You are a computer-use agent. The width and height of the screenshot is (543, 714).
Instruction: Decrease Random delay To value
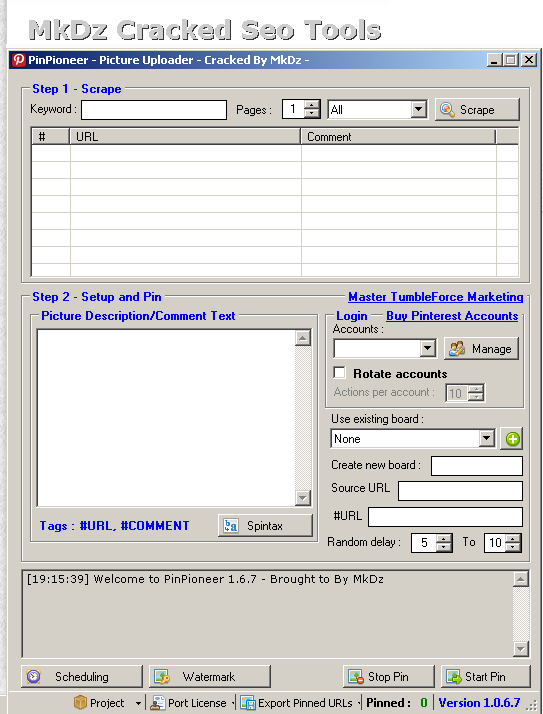click(513, 547)
